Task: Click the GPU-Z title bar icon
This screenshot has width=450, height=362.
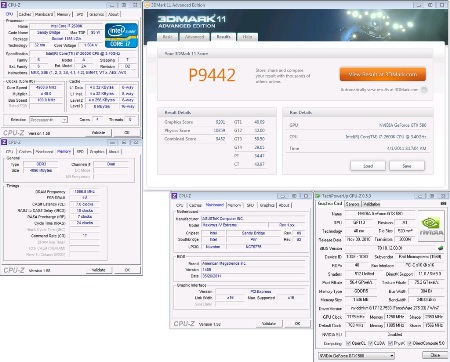Action: (318, 196)
